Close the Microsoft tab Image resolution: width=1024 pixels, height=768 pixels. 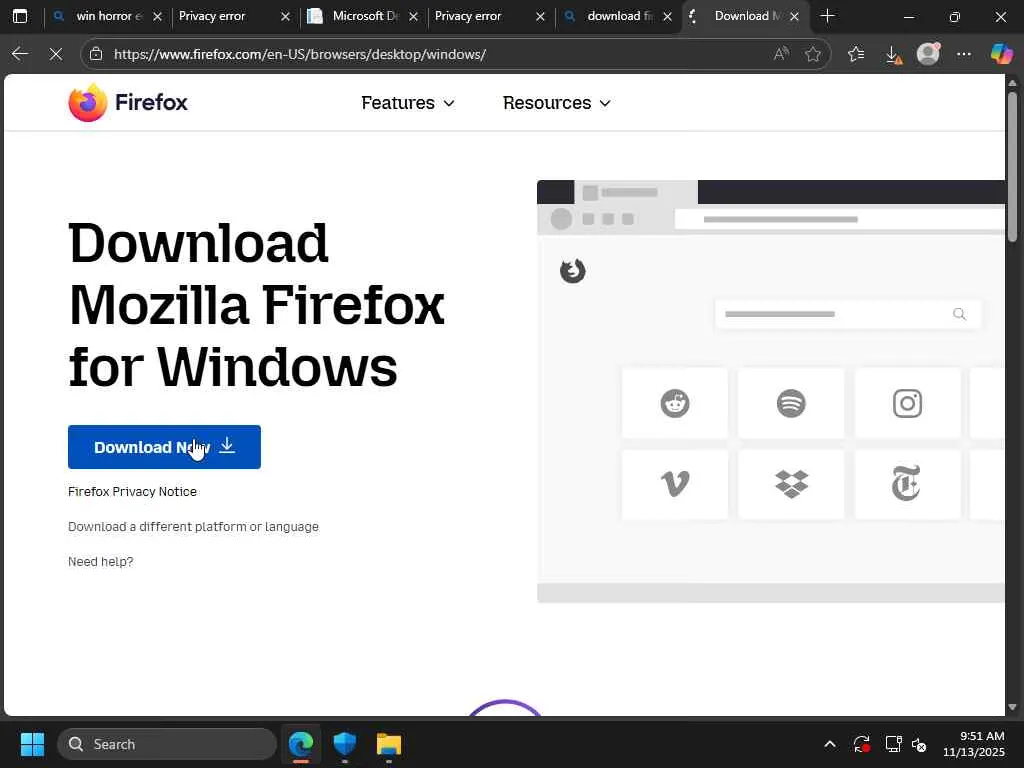coord(413,17)
